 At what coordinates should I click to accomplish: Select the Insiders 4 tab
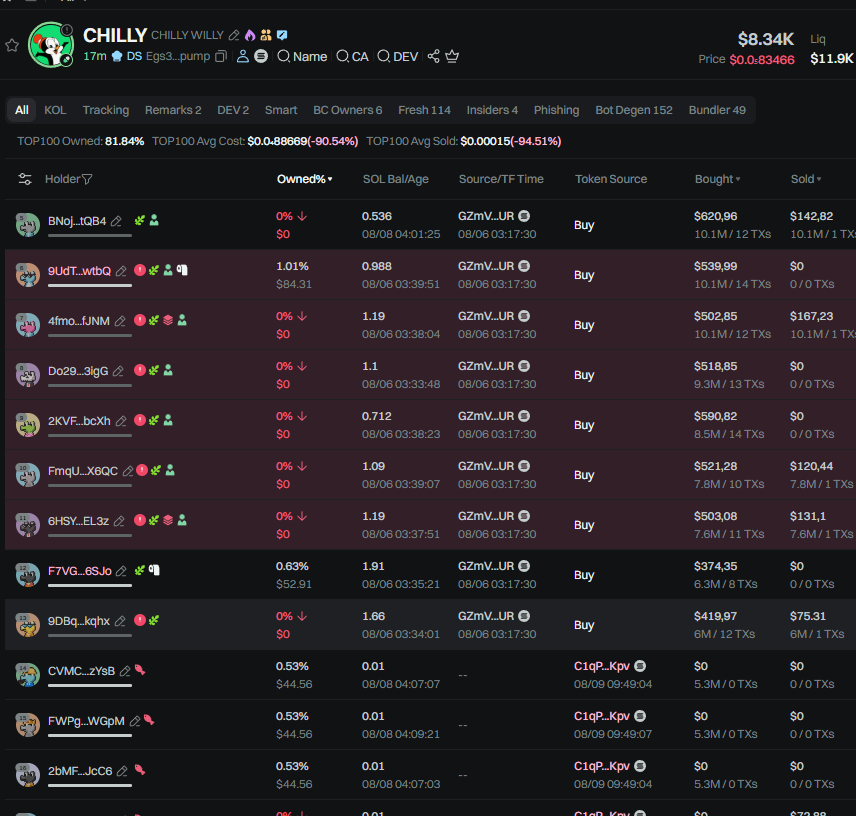click(492, 110)
